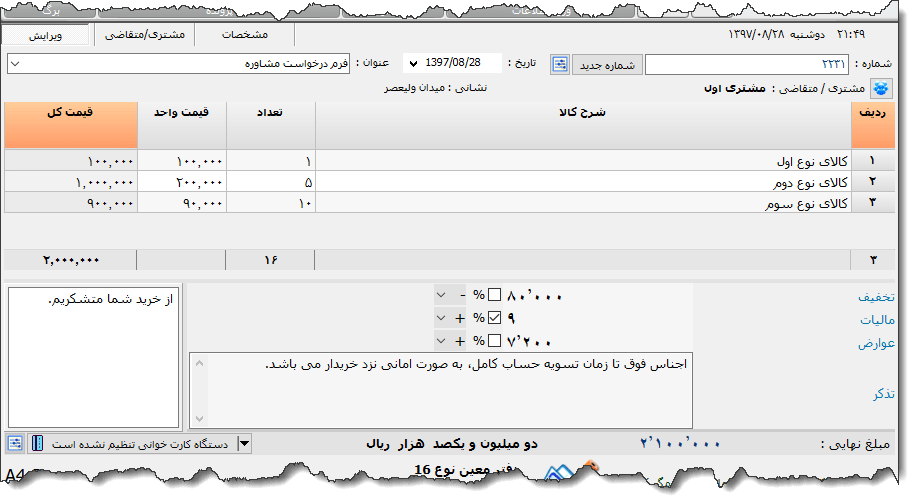Click the plus sign operator for عوارض
This screenshot has height=496, width=908.
pyautogui.click(x=460, y=341)
